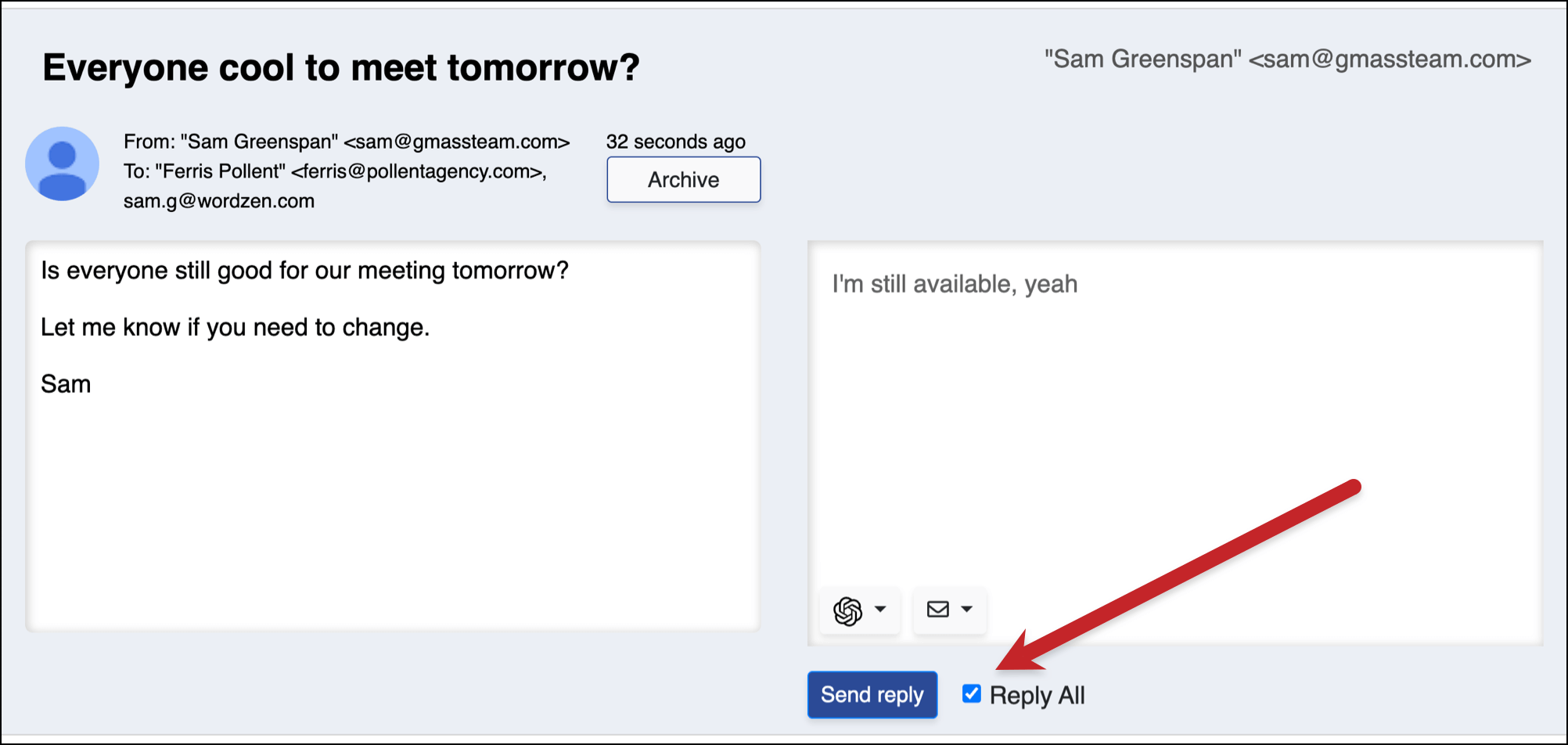The image size is (1568, 745).
Task: Uncheck the Reply All checkbox
Action: (971, 693)
